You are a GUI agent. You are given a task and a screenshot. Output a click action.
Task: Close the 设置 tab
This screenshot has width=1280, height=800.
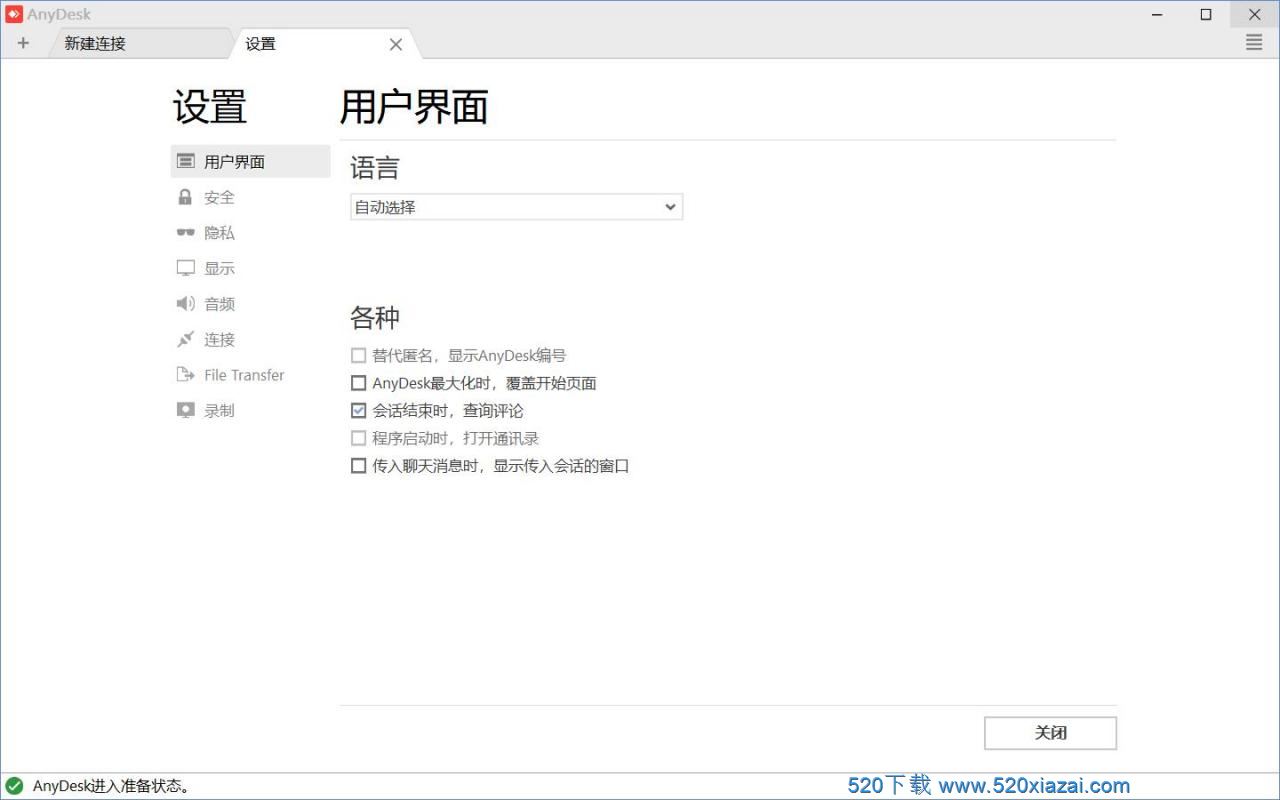tap(396, 44)
